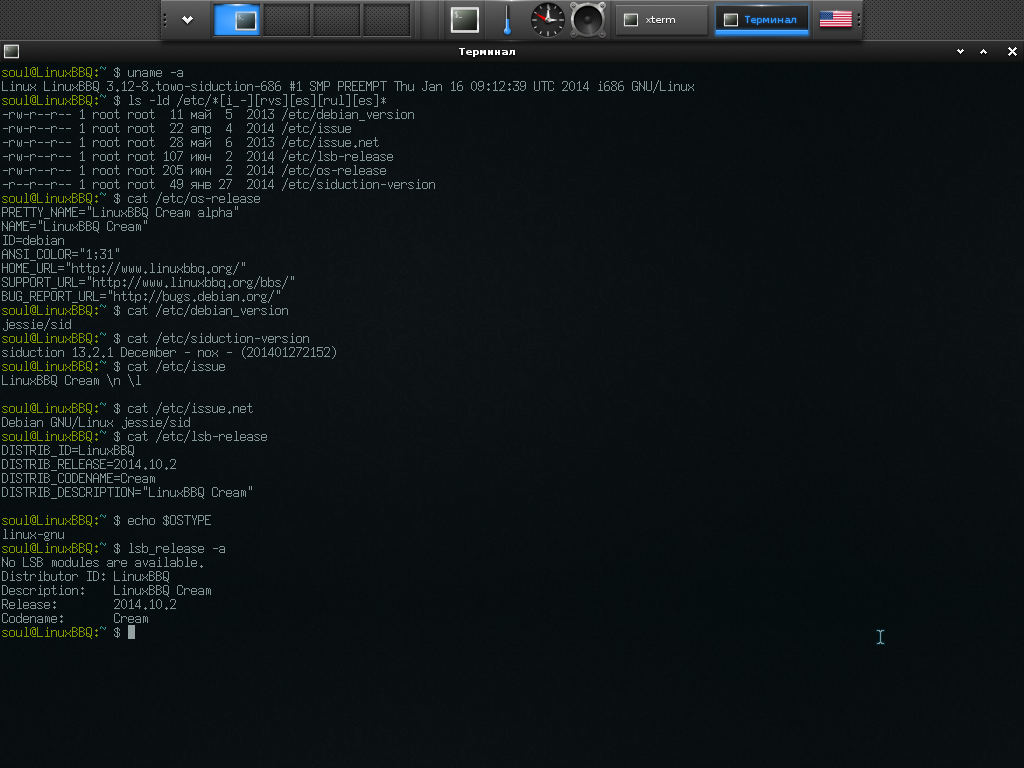Click the up arrow button in titlebar
Screen dimensions: 1024x768
coord(984,52)
